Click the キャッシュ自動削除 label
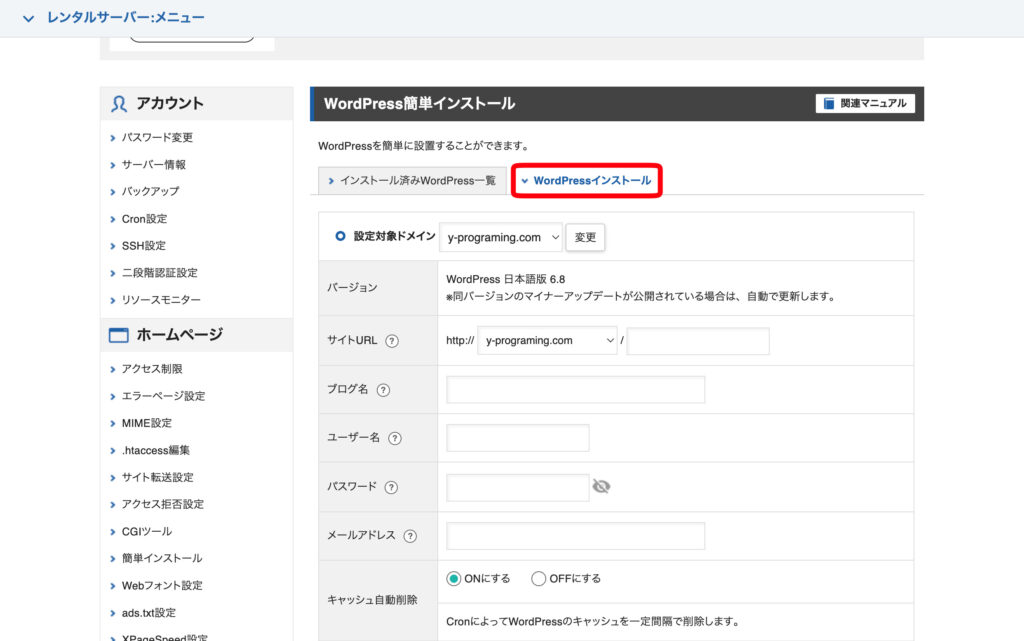 tap(372, 600)
